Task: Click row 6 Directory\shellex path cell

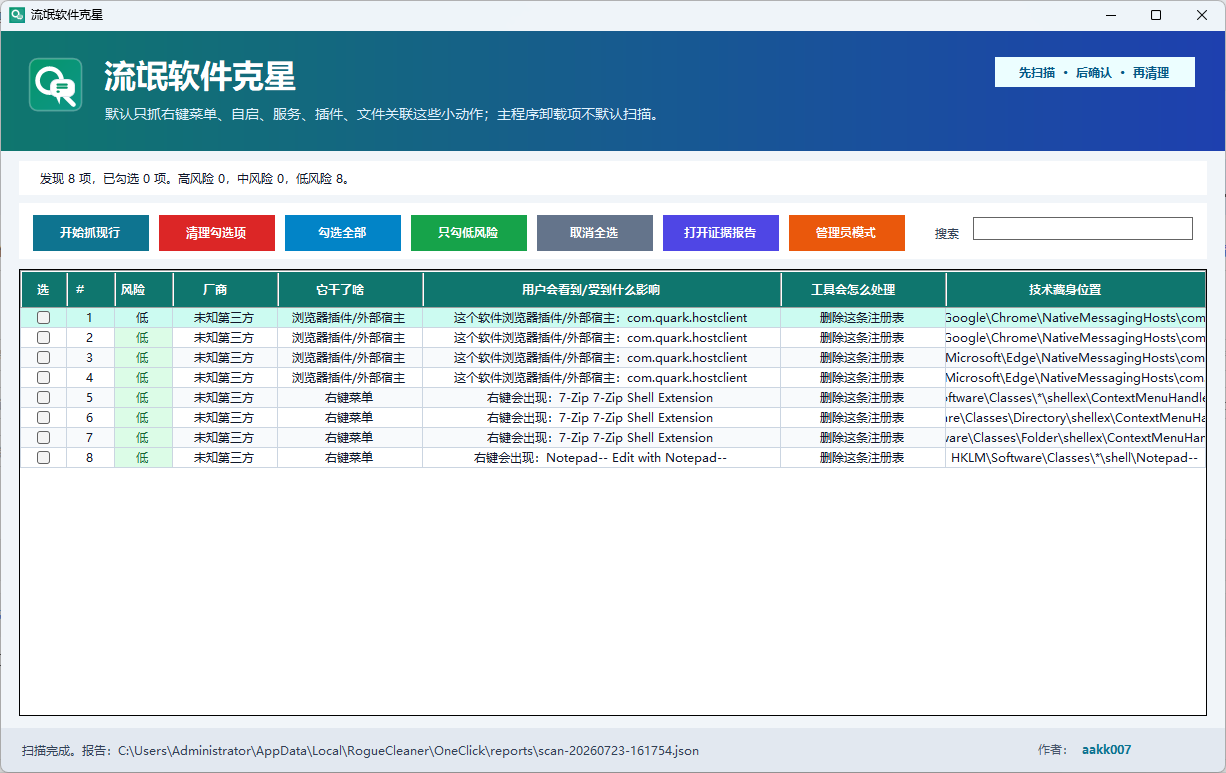Action: [1075, 418]
